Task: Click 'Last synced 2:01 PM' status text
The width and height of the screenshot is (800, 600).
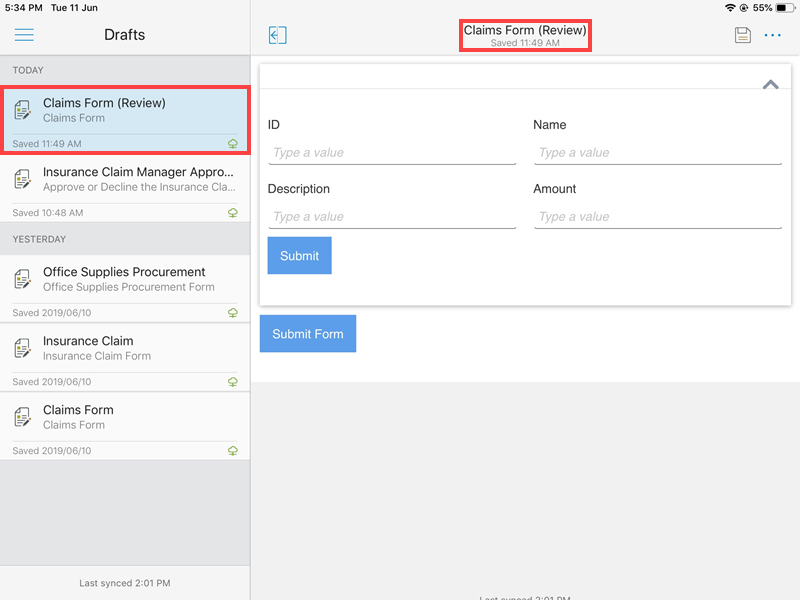Action: point(124,583)
